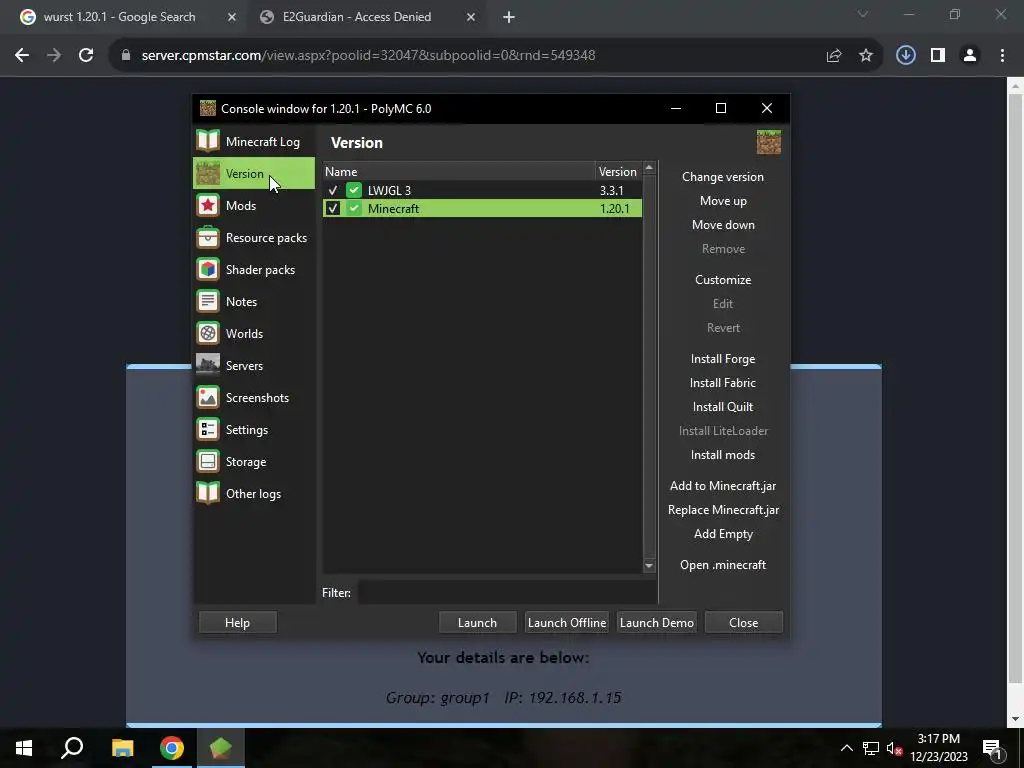The width and height of the screenshot is (1024, 768).
Task: Click Install Forge
Action: tap(723, 359)
